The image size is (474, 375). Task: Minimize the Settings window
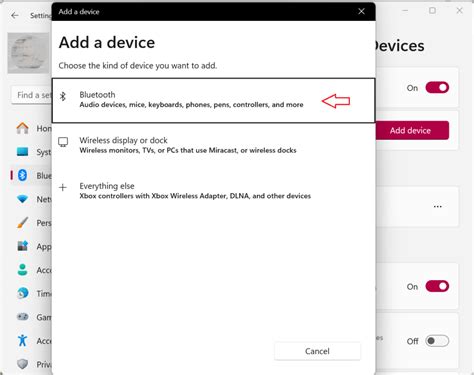405,11
